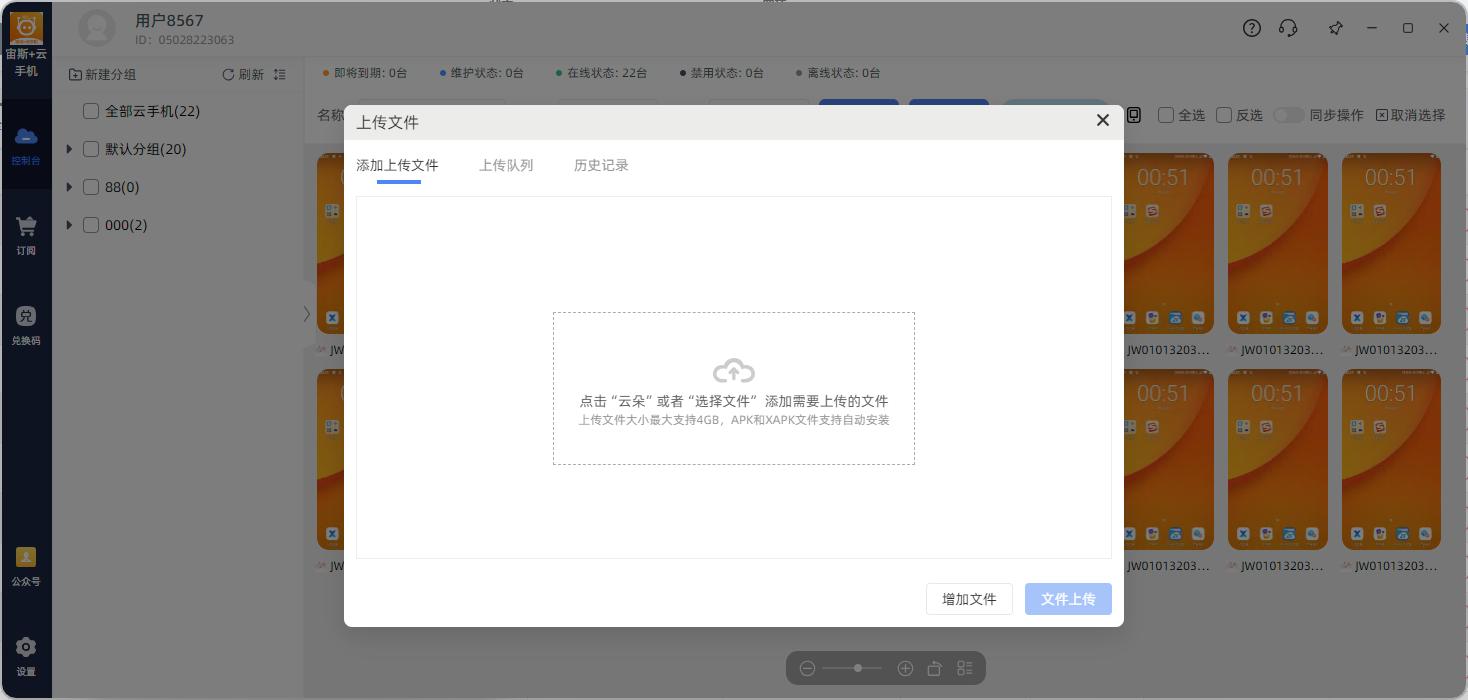Viewport: 1468px width, 700px height.
Task: Click the thumbnail size slider handle
Action: pos(857,668)
